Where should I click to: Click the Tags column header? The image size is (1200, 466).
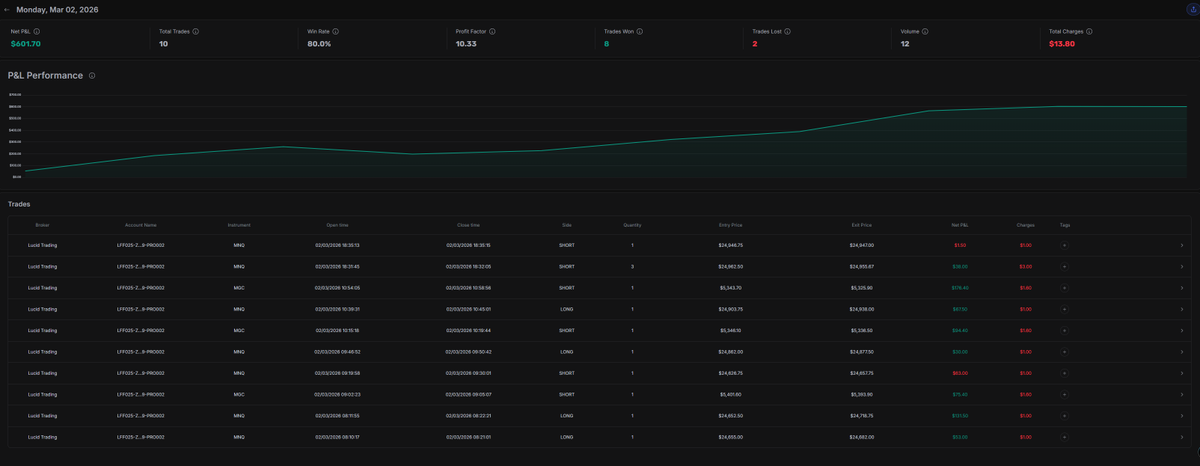click(x=1065, y=225)
